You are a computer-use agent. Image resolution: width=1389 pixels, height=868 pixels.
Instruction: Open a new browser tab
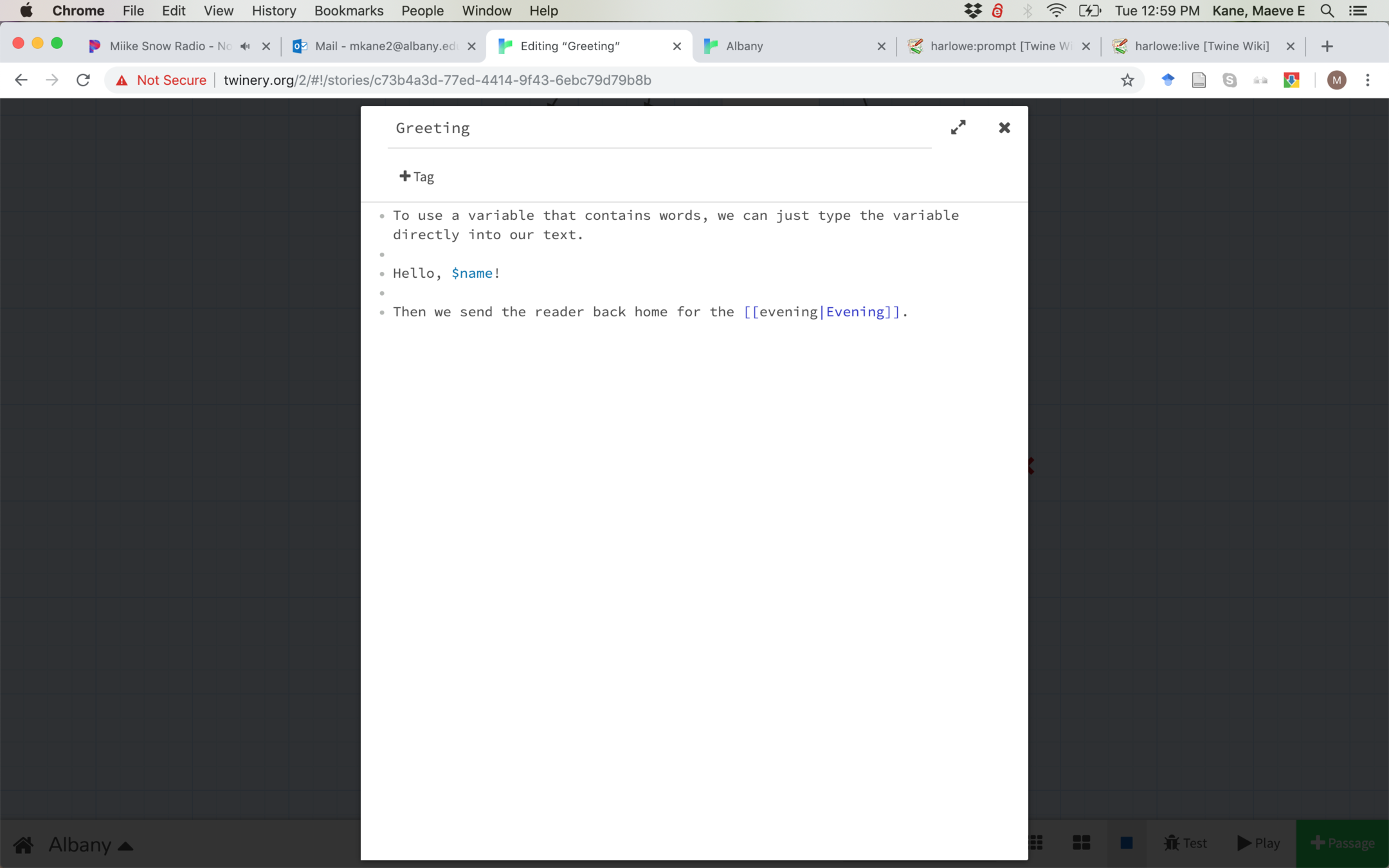1327,46
